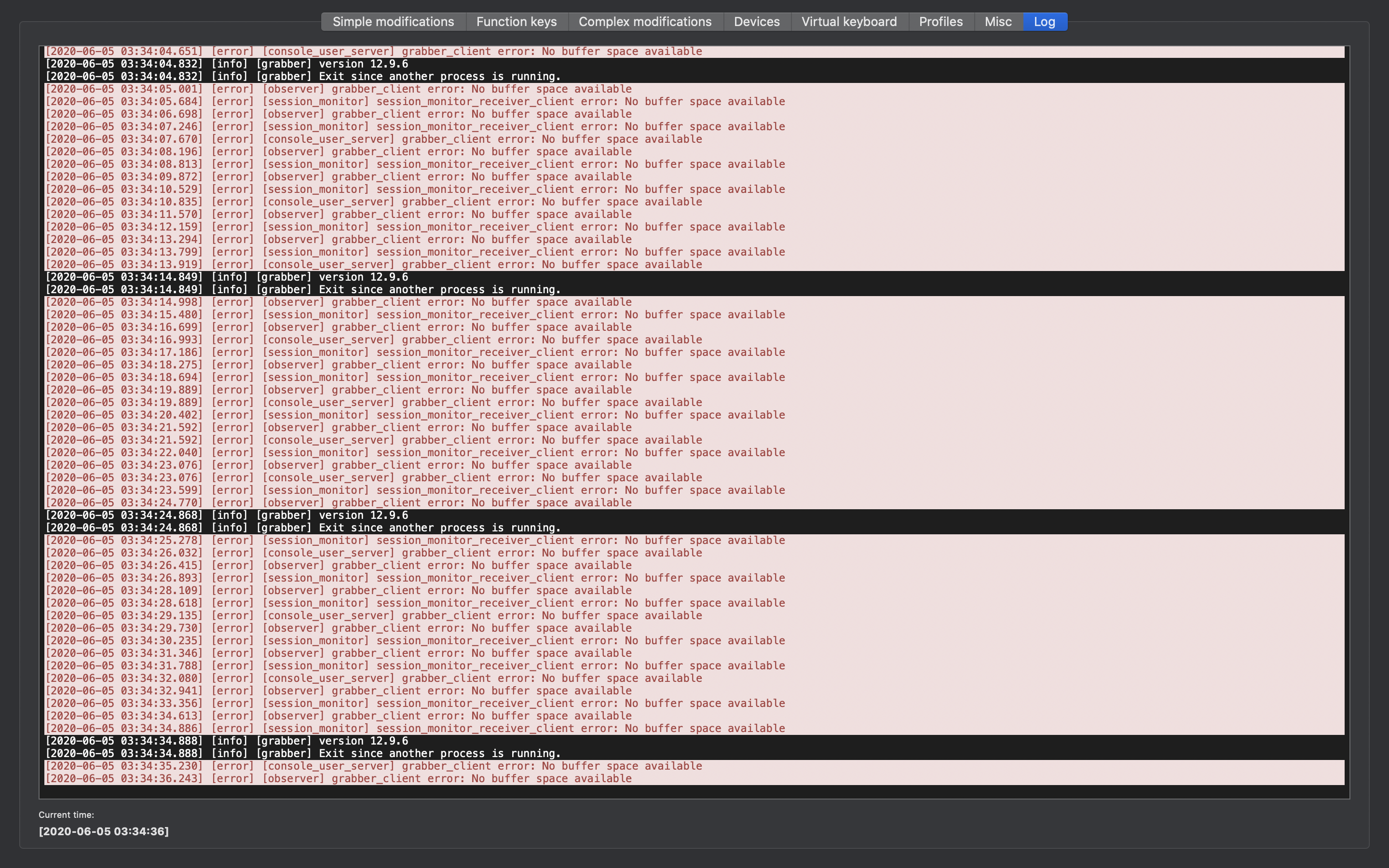Screen dimensions: 1389x868
Task: Click the first console_user_server error log line
Action: click(373, 52)
